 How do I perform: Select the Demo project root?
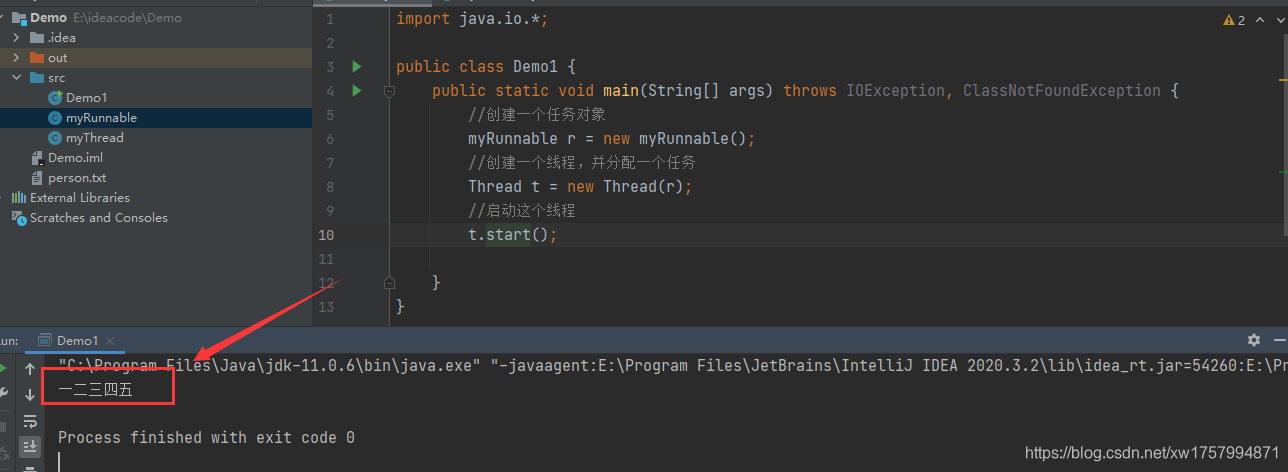[x=156, y=18]
